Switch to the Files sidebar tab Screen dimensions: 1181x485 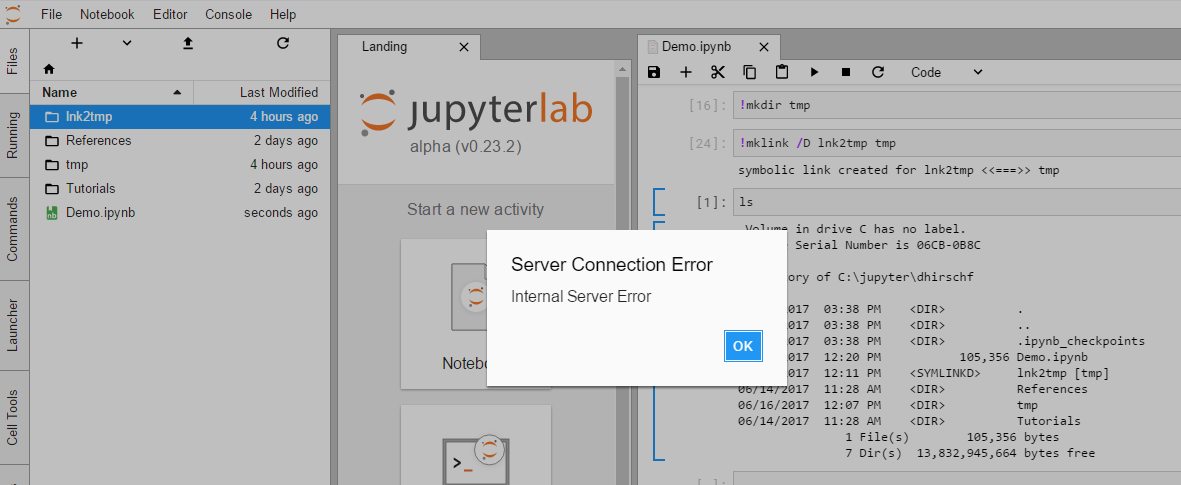(13, 61)
